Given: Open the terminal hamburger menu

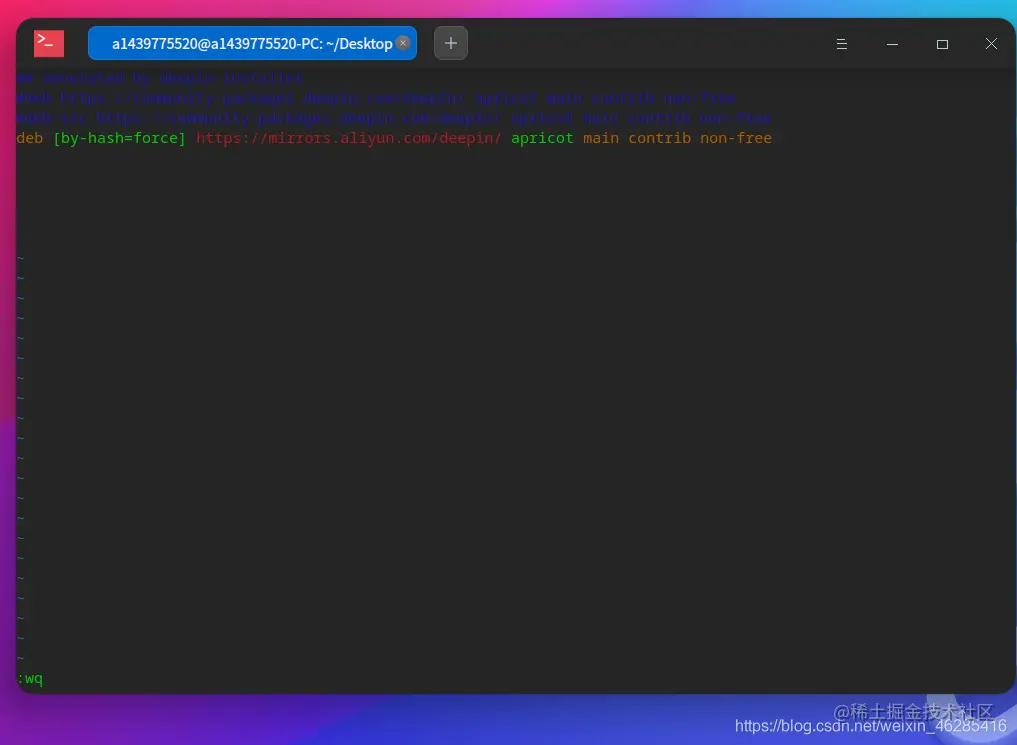Looking at the screenshot, I should coord(842,44).
